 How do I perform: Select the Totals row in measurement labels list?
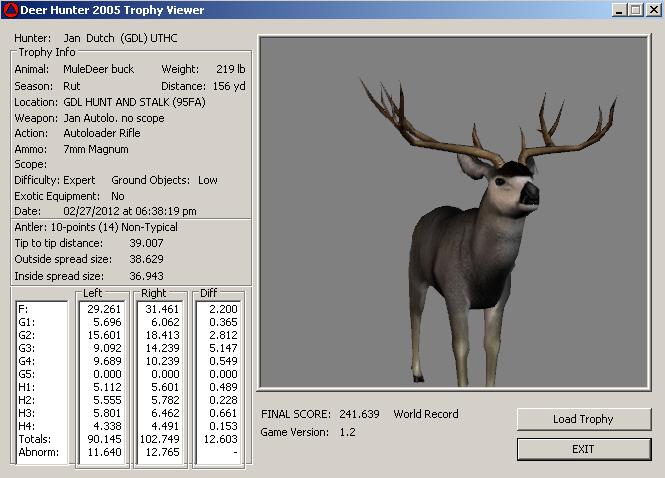pos(33,438)
